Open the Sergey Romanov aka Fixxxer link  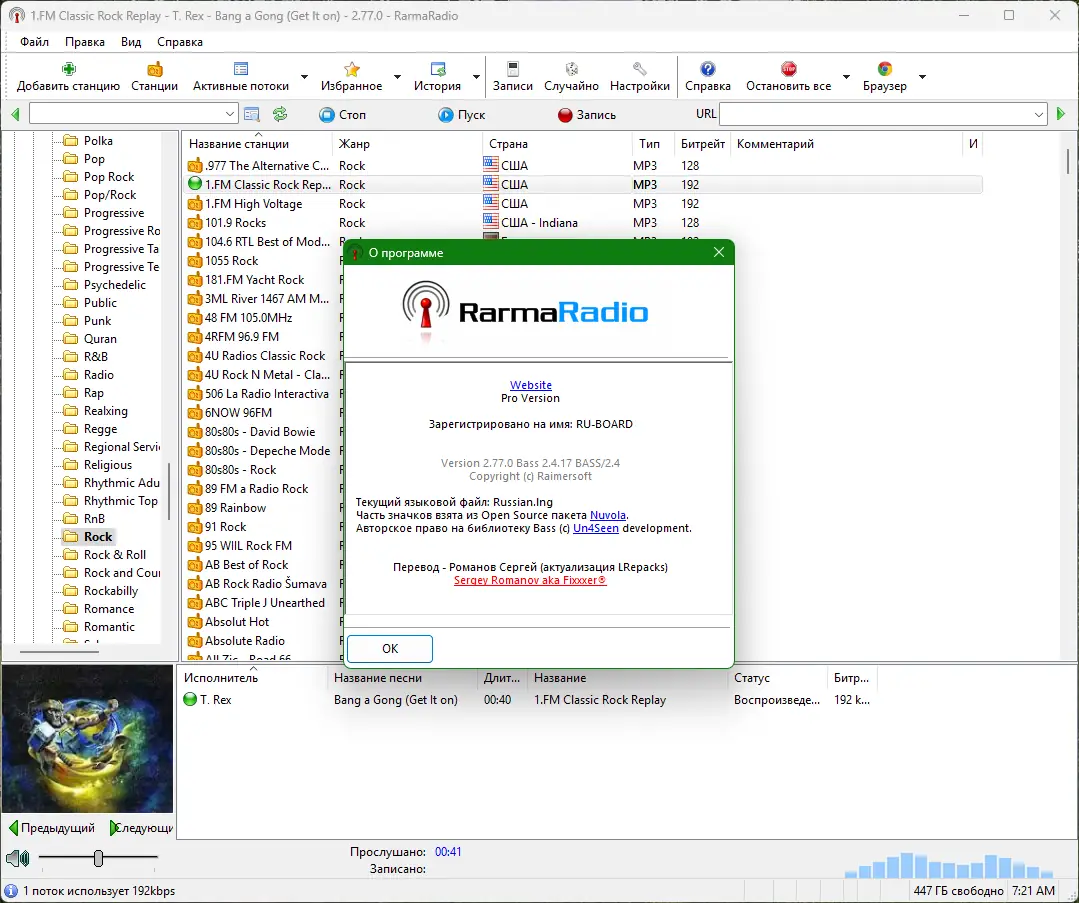pyautogui.click(x=530, y=580)
